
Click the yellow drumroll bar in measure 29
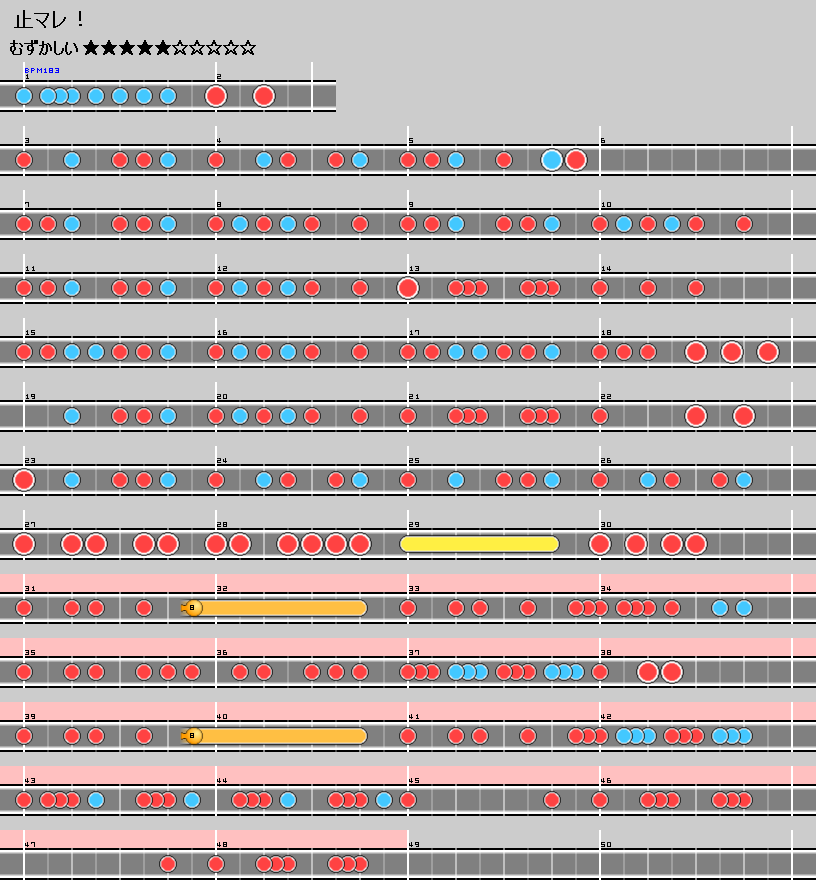pos(479,544)
